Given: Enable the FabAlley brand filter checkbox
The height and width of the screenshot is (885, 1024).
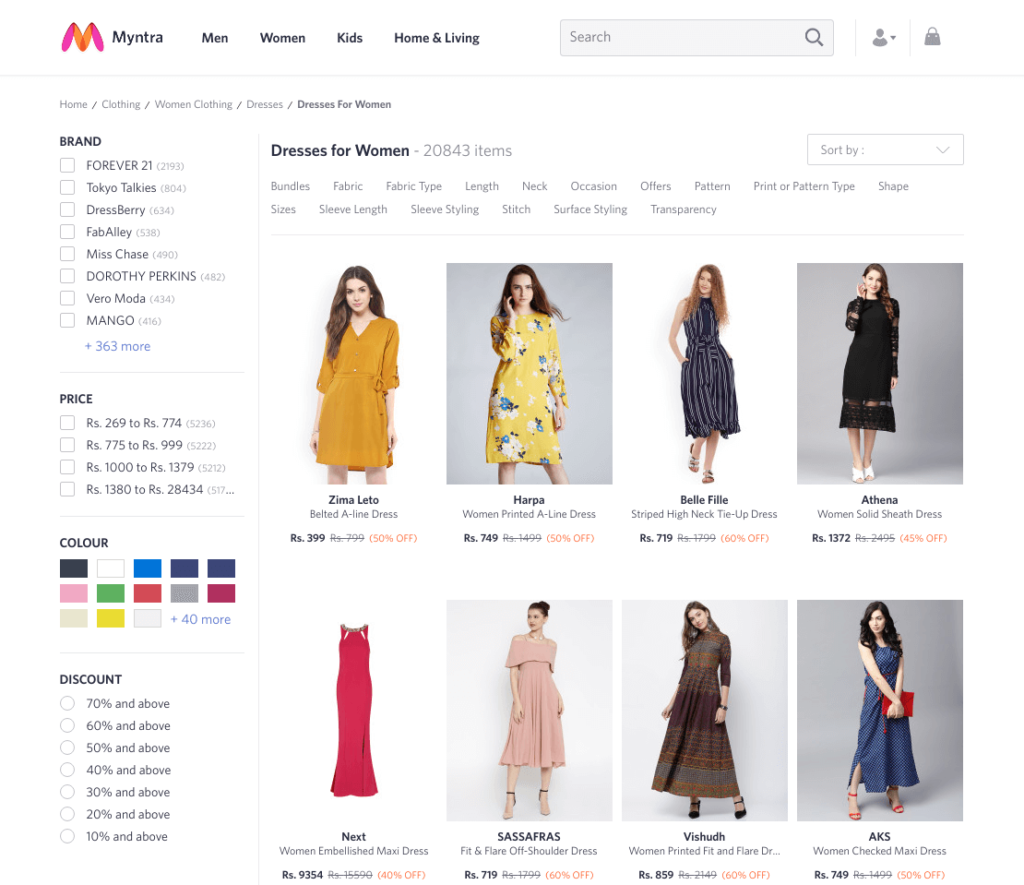Looking at the screenshot, I should [67, 232].
